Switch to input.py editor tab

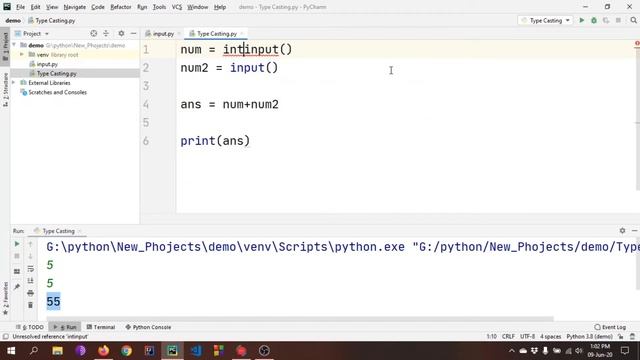(163, 33)
